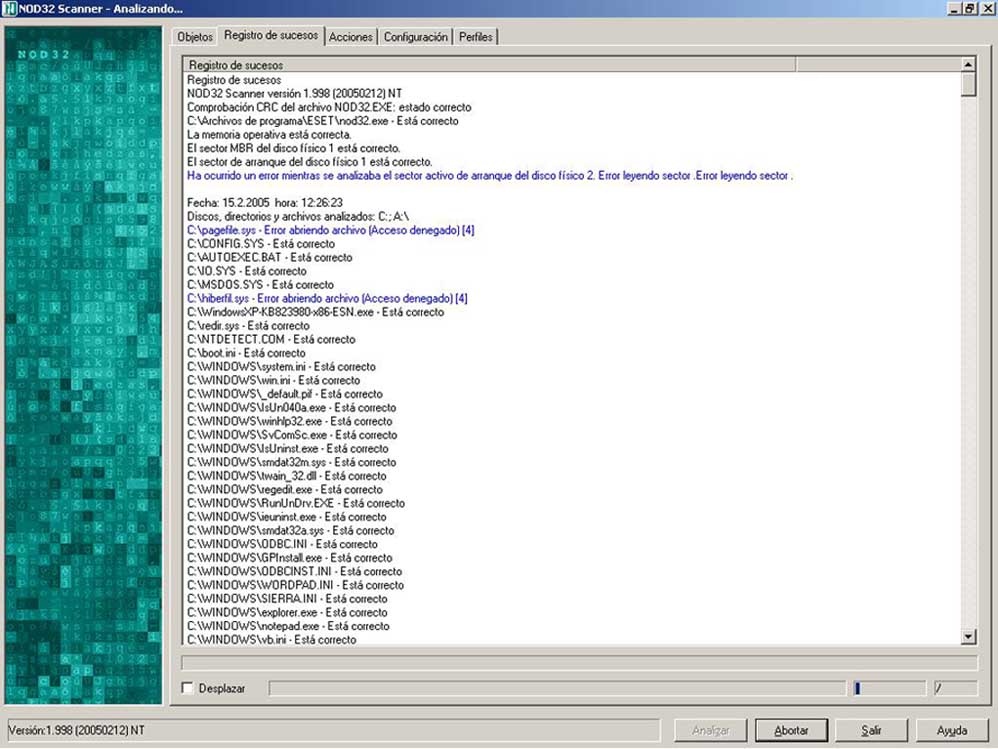Click the C:\WINDOWS\notepad.exe log line
The width and height of the screenshot is (998, 749).
coord(288,626)
